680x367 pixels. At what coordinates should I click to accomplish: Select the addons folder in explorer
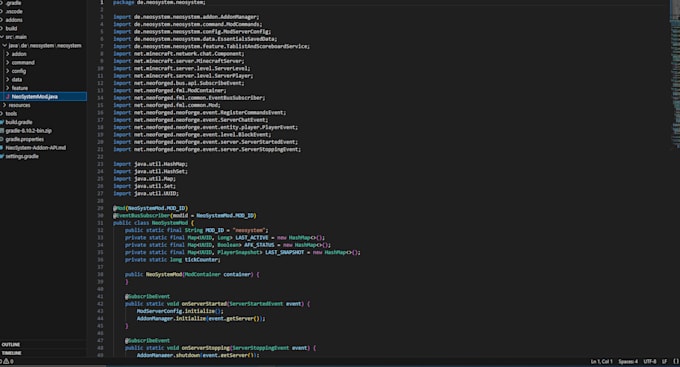[14, 20]
